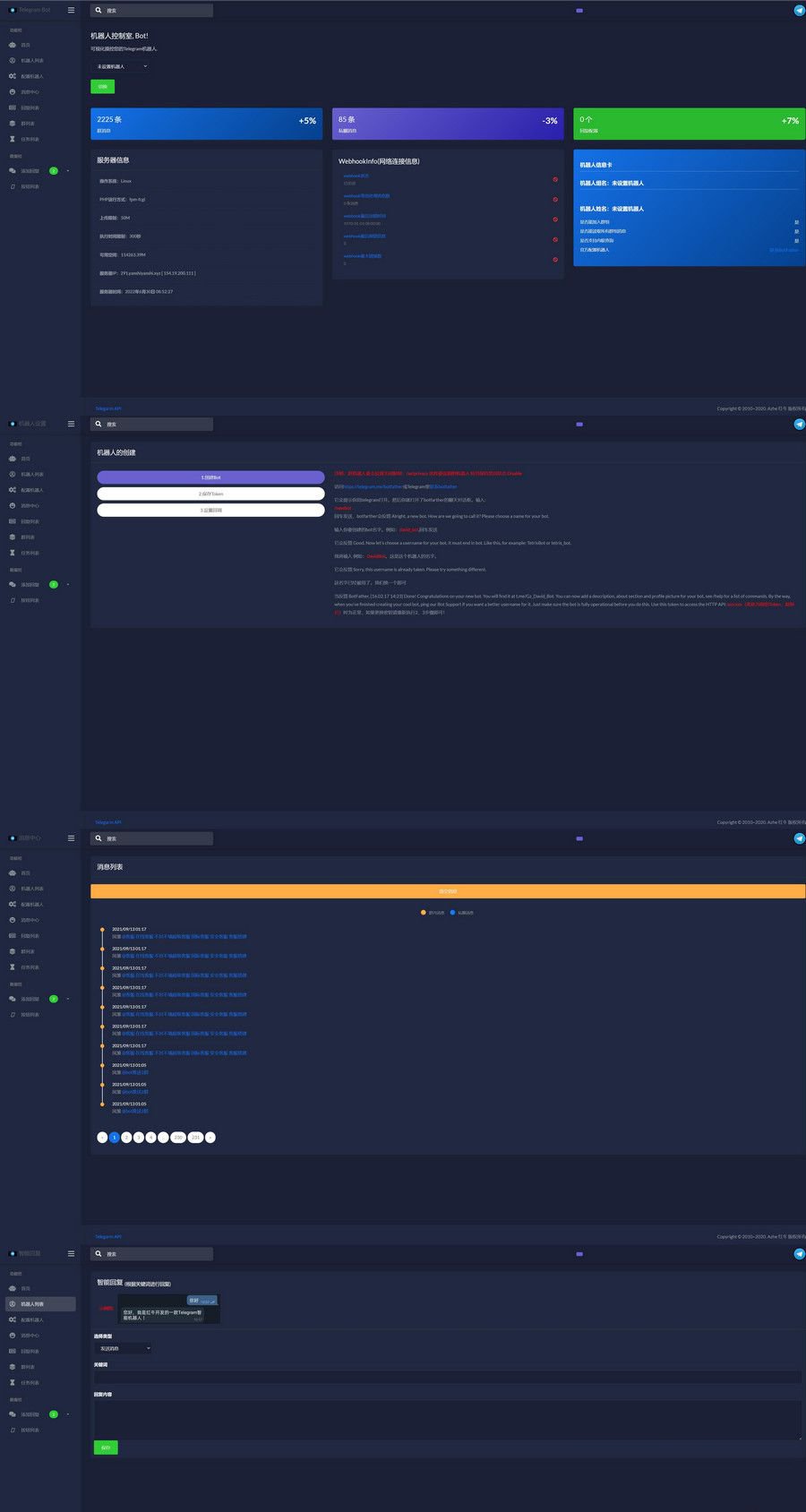
Task: Click the gears icon for 配置机器人 in the dashboard sidebar
Action: click(x=13, y=76)
